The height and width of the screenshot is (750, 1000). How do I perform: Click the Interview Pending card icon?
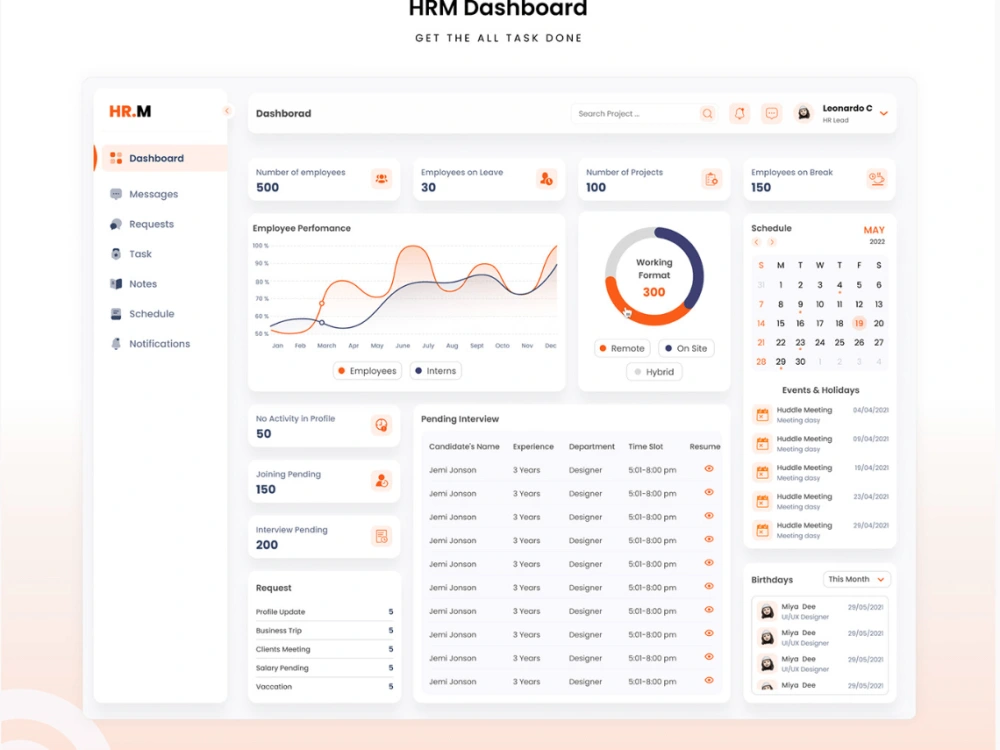click(x=381, y=536)
